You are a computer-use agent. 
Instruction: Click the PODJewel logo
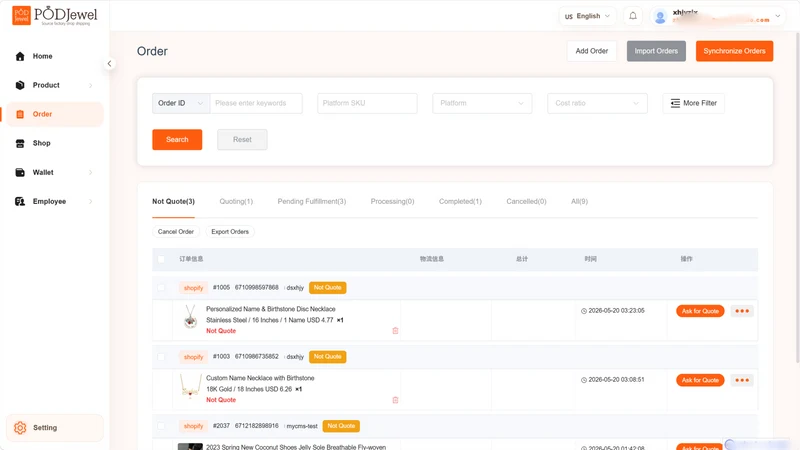coord(55,15)
